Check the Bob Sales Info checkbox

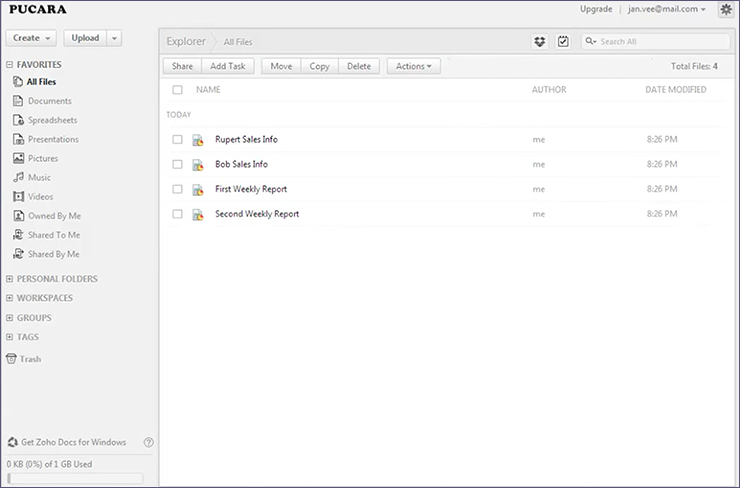pyautogui.click(x=177, y=164)
